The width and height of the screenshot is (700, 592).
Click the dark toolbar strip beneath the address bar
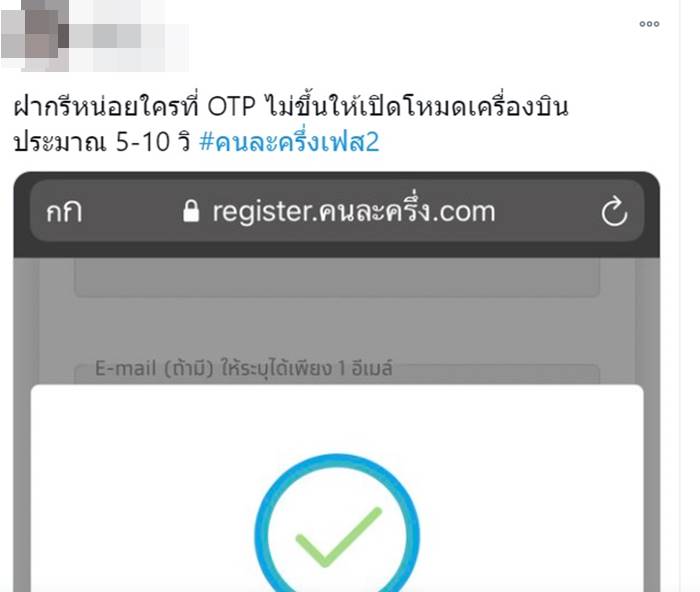pyautogui.click(x=337, y=250)
